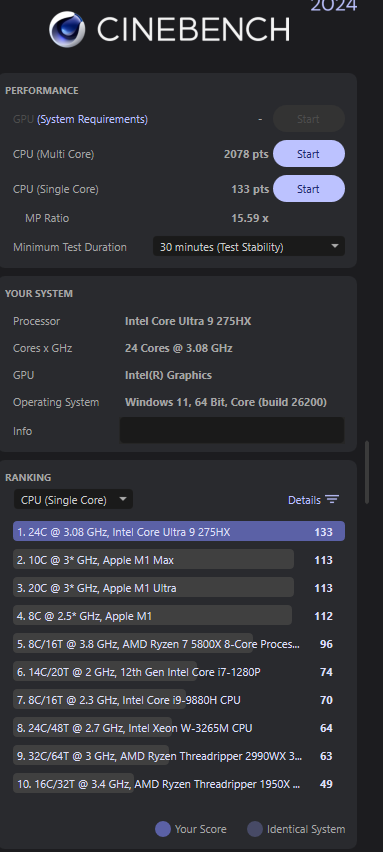The image size is (383, 852).
Task: Click the PERFORMANCE section header
Action: [42, 91]
